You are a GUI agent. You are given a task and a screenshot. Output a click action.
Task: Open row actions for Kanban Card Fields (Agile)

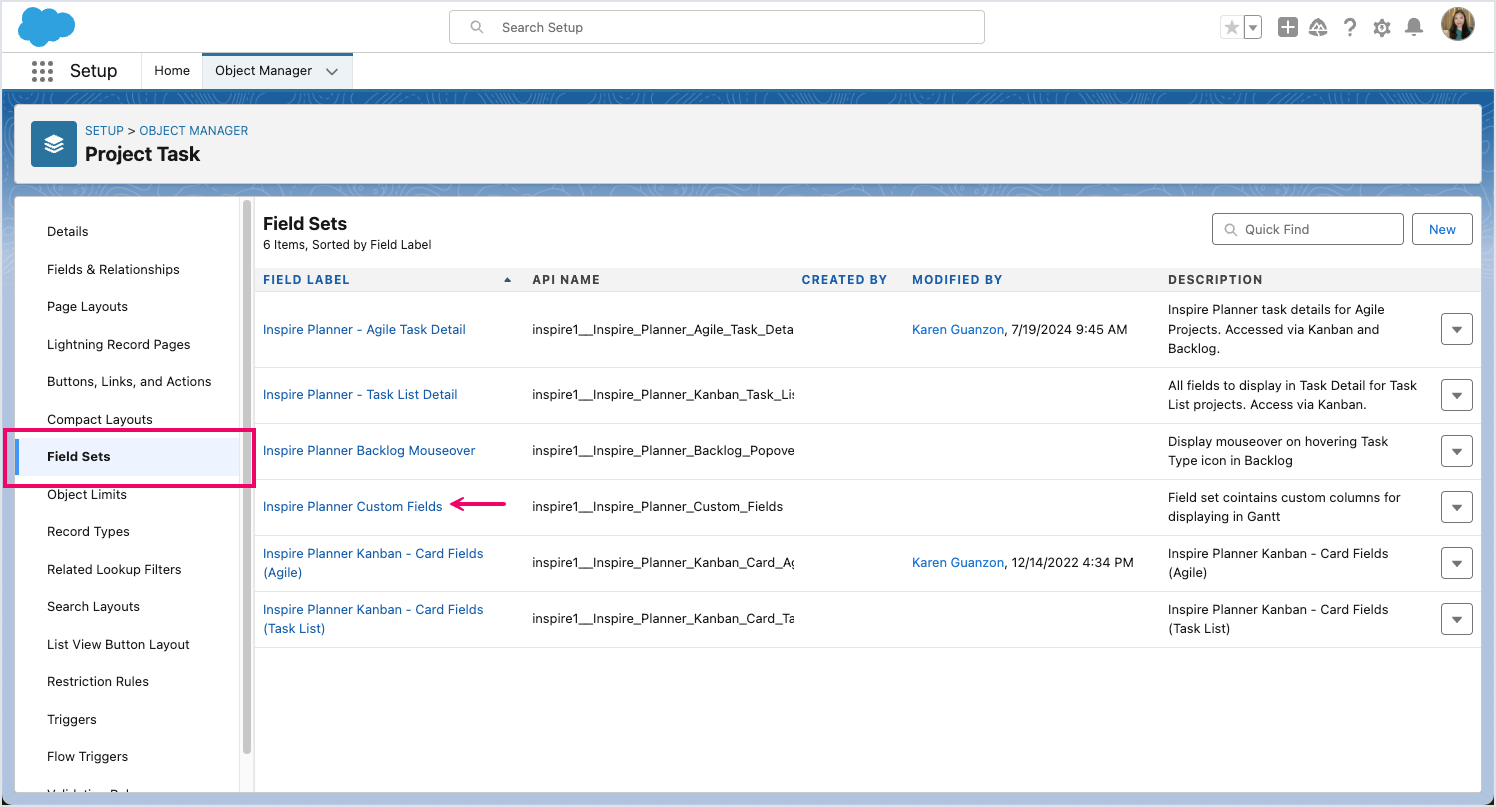click(1457, 563)
